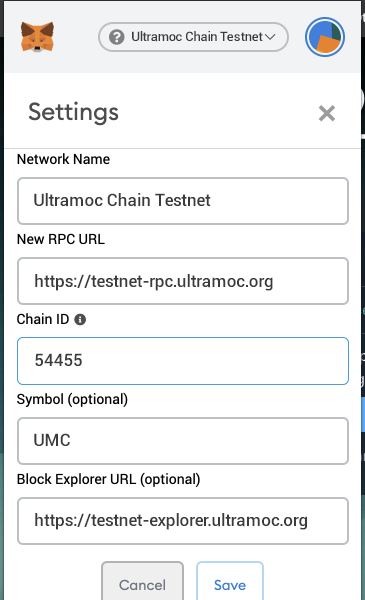Click the network selector chevron arrow
Screen dimensions: 365x600
[x=270, y=37]
